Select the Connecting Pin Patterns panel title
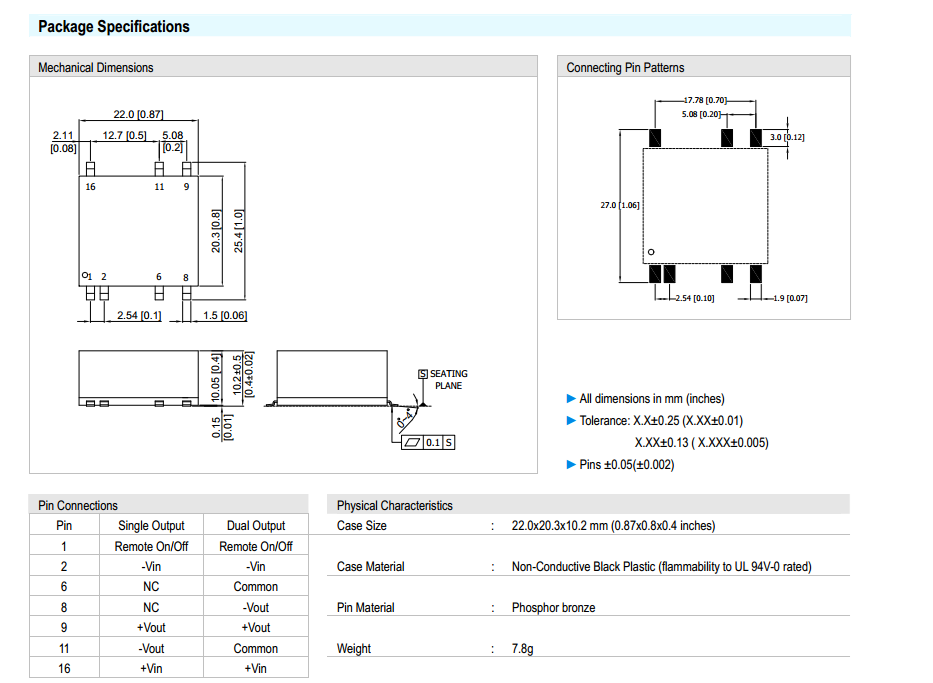The width and height of the screenshot is (933, 683). click(x=625, y=68)
